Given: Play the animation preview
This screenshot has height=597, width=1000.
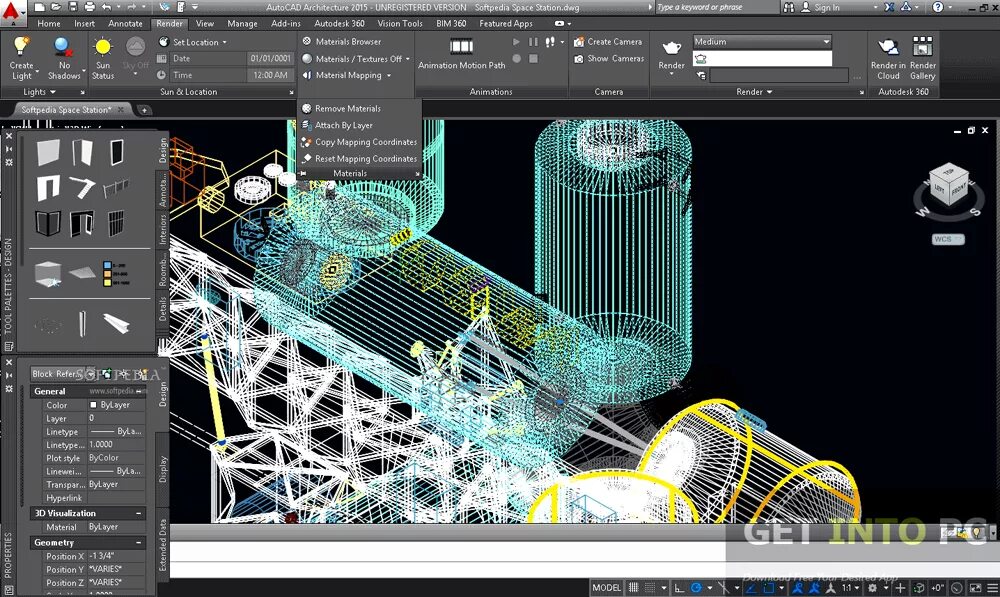Looking at the screenshot, I should click(x=517, y=42).
